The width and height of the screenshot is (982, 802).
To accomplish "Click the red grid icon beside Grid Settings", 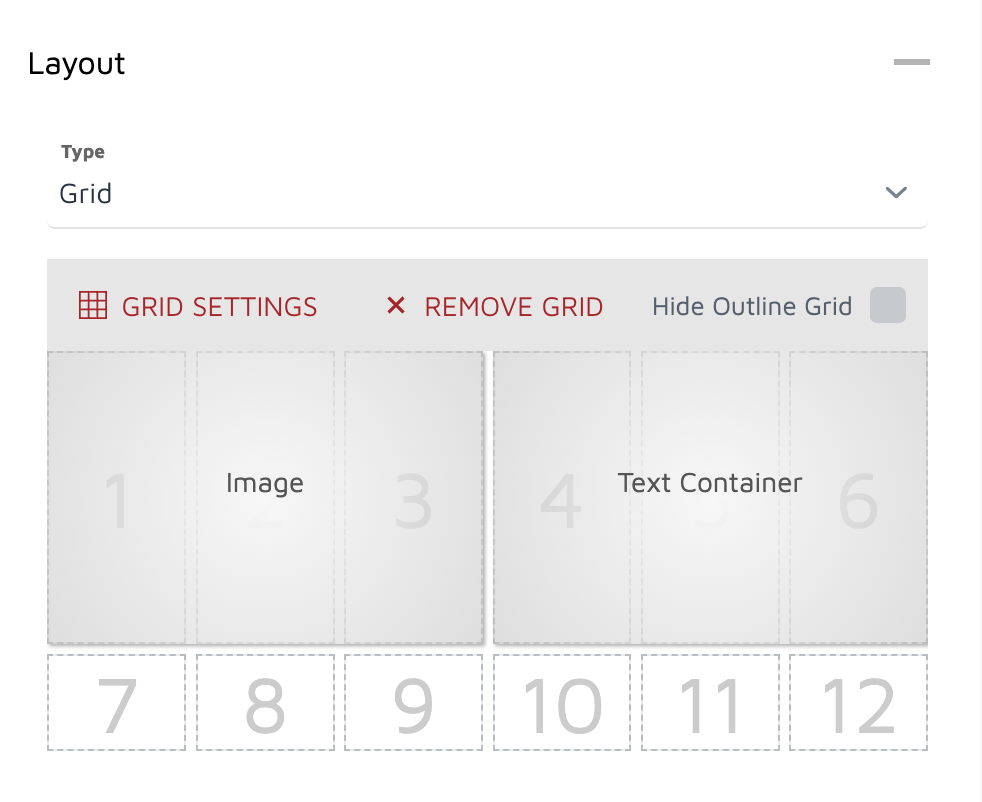I will tap(92, 306).
